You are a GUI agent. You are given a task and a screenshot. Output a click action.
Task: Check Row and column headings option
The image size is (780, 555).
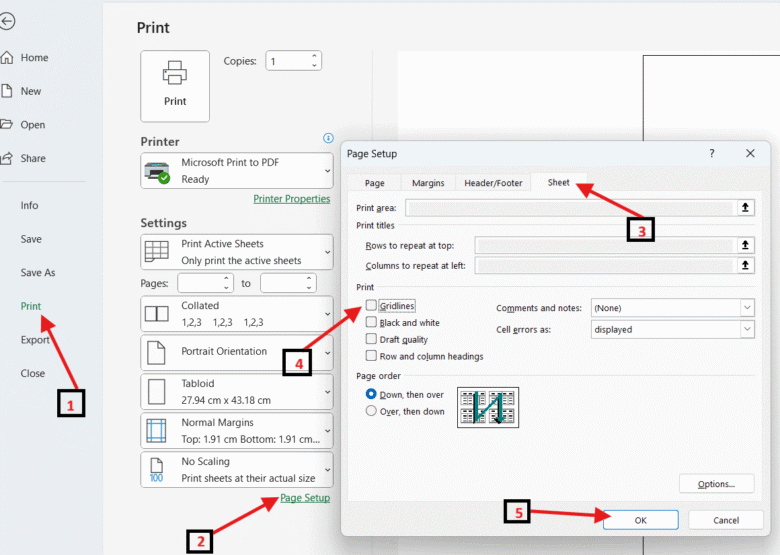(x=371, y=356)
